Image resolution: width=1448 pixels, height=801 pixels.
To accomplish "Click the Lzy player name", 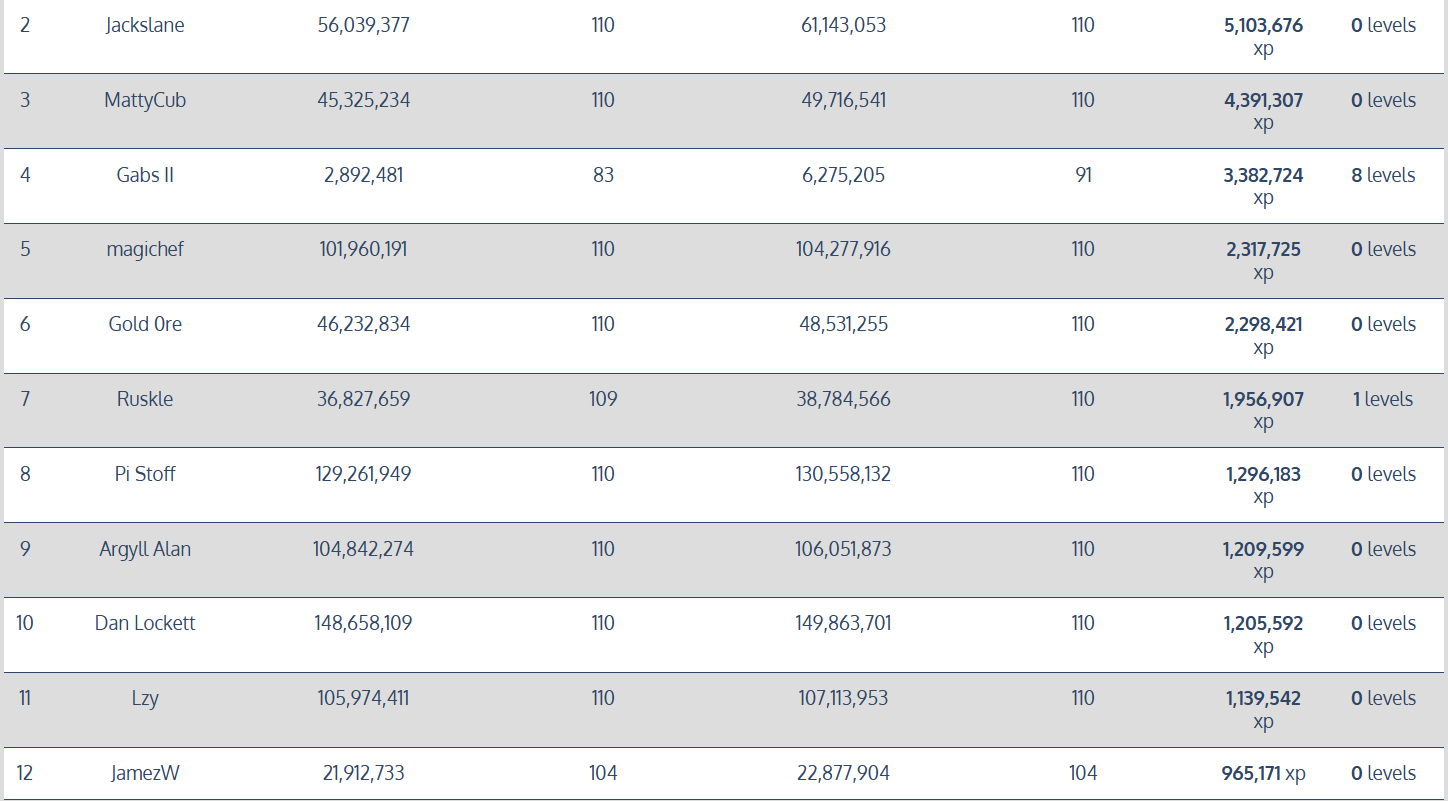I will (x=145, y=698).
